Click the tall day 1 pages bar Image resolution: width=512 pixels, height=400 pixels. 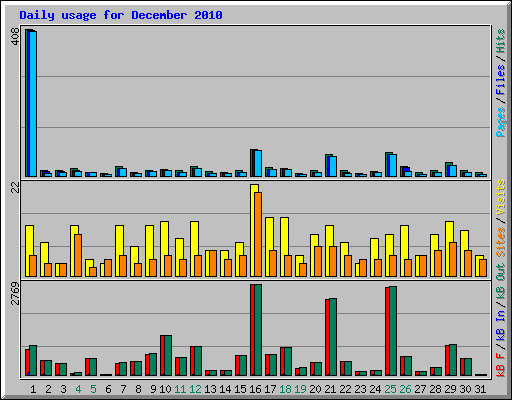(x=33, y=104)
